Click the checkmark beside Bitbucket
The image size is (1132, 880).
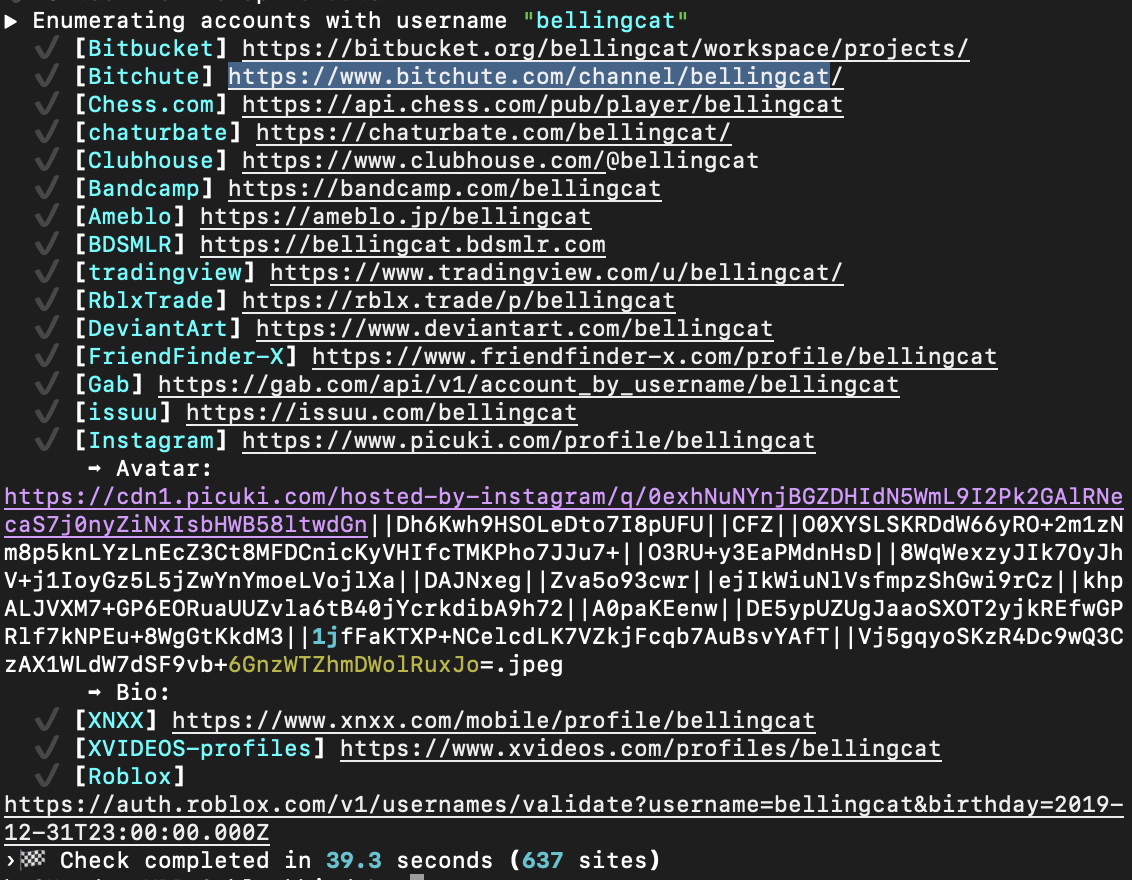[x=47, y=48]
